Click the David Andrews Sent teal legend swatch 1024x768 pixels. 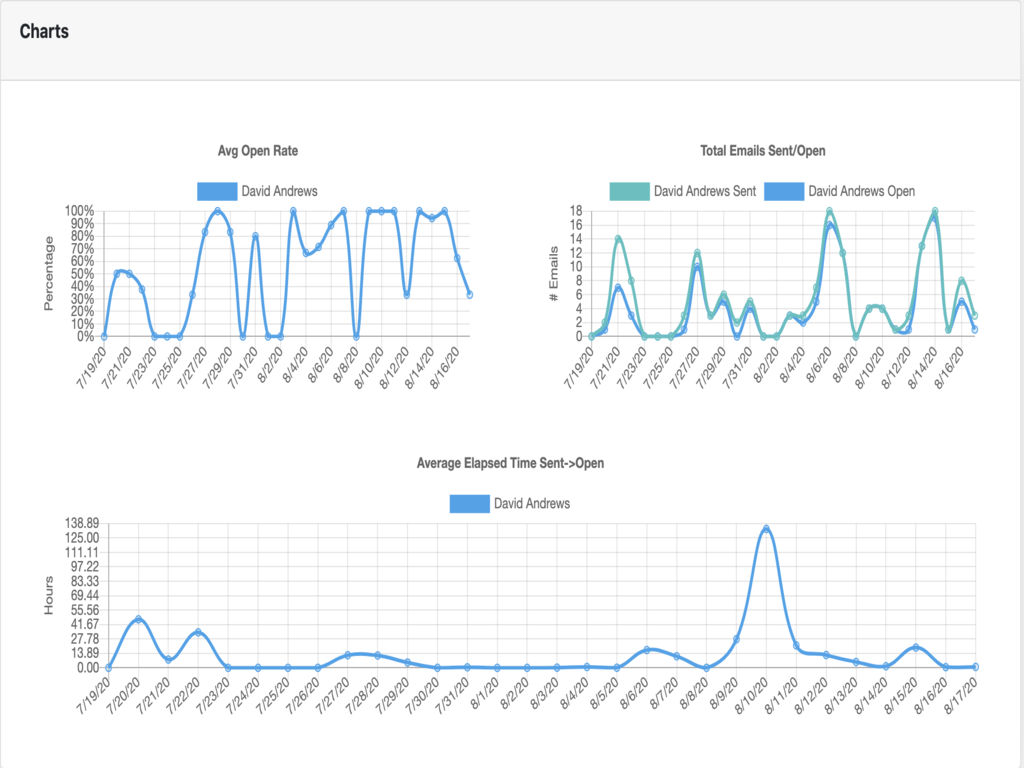coord(628,190)
